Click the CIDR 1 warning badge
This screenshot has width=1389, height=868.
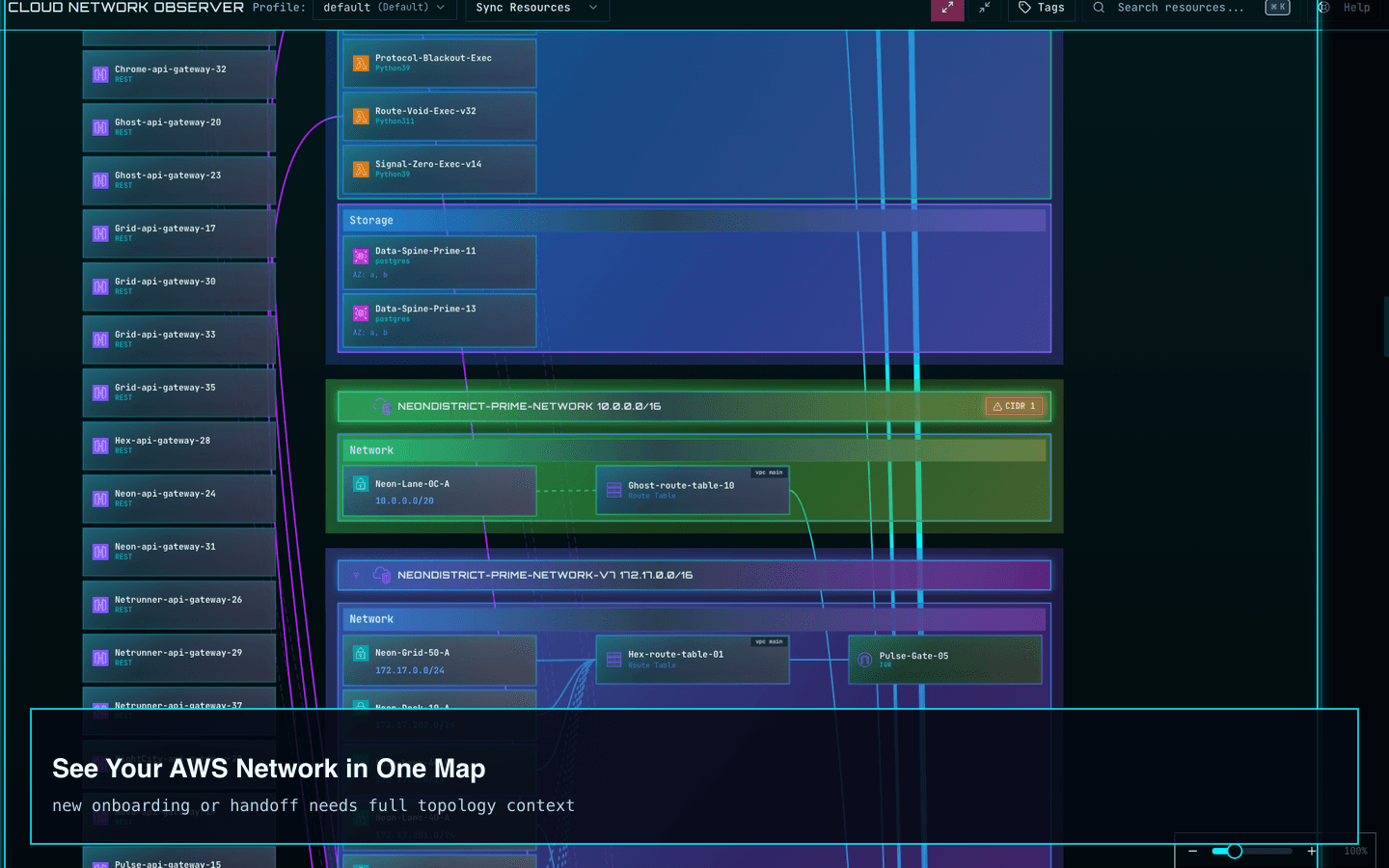(x=1013, y=405)
